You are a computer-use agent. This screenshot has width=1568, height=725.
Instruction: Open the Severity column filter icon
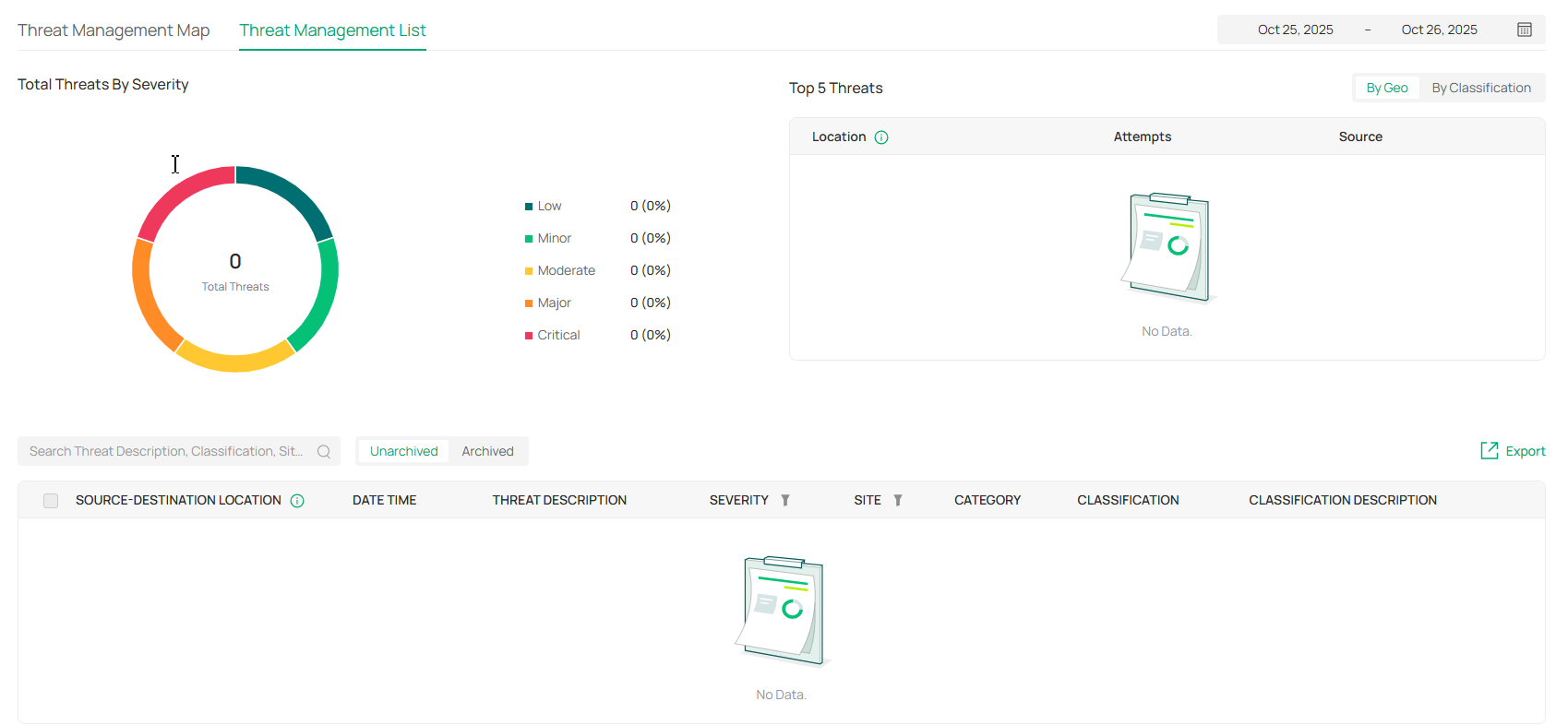point(785,500)
